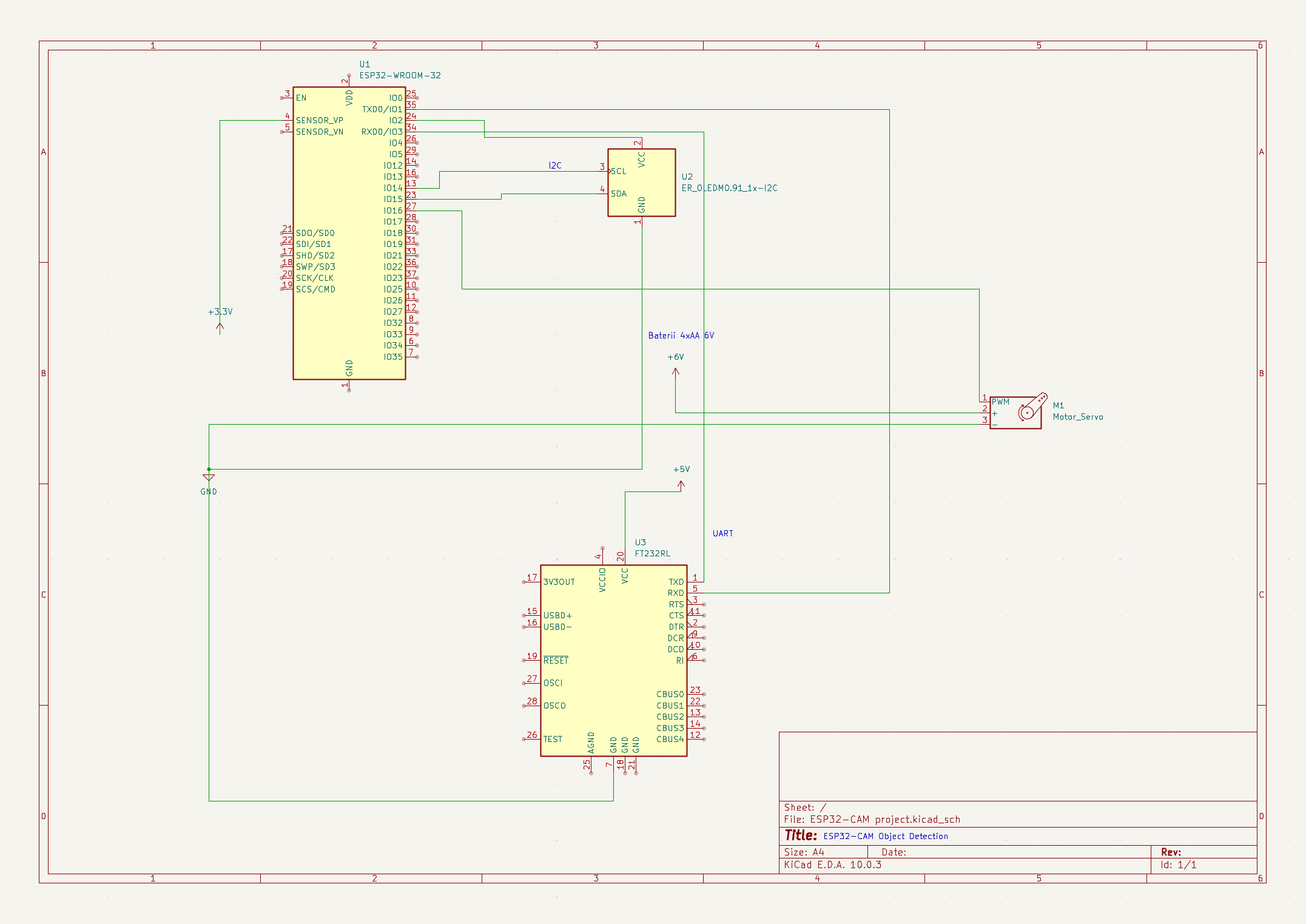This screenshot has width=1306, height=924.
Task: Click the SDA pin label on U2
Action: point(619,194)
